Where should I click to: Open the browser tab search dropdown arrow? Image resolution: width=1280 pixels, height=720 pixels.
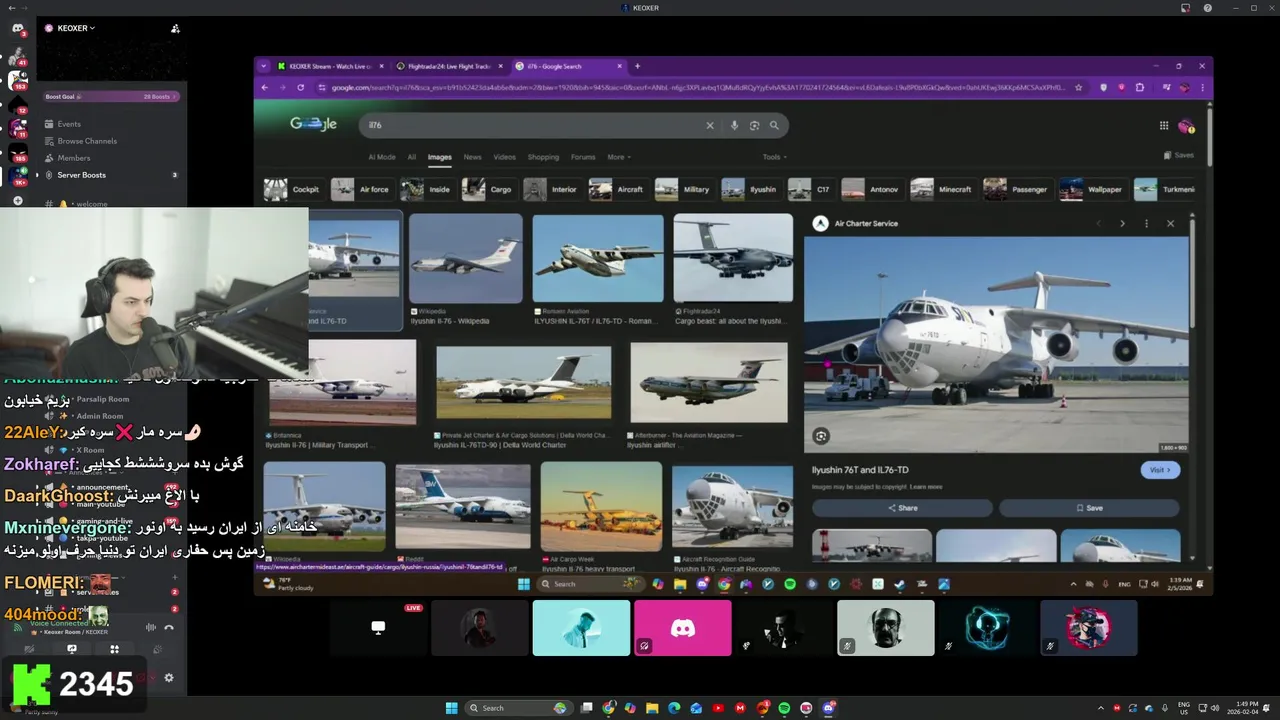pos(264,66)
